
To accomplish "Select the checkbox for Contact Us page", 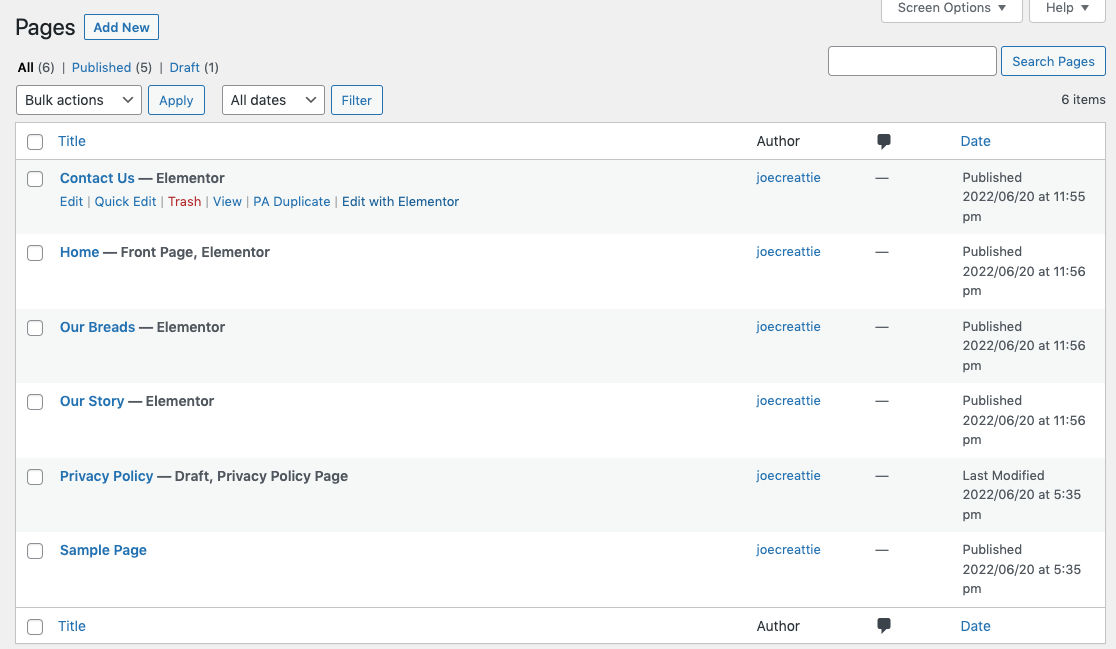I will (x=35, y=179).
